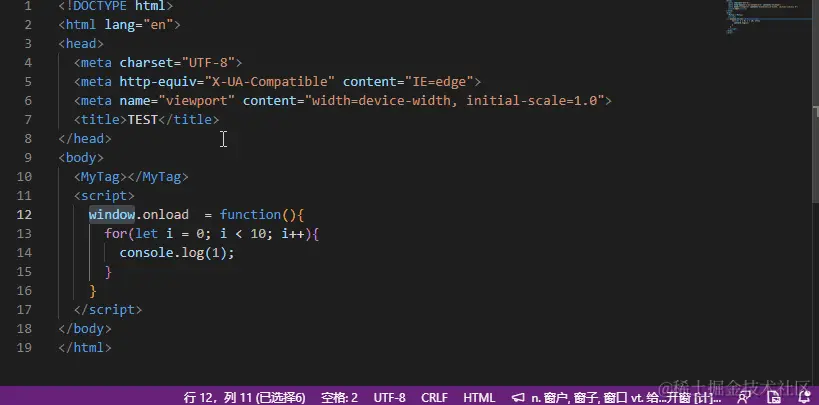
Task: Click the 'width=device-width, initial-scale=1.0' string
Action: click(x=454, y=101)
